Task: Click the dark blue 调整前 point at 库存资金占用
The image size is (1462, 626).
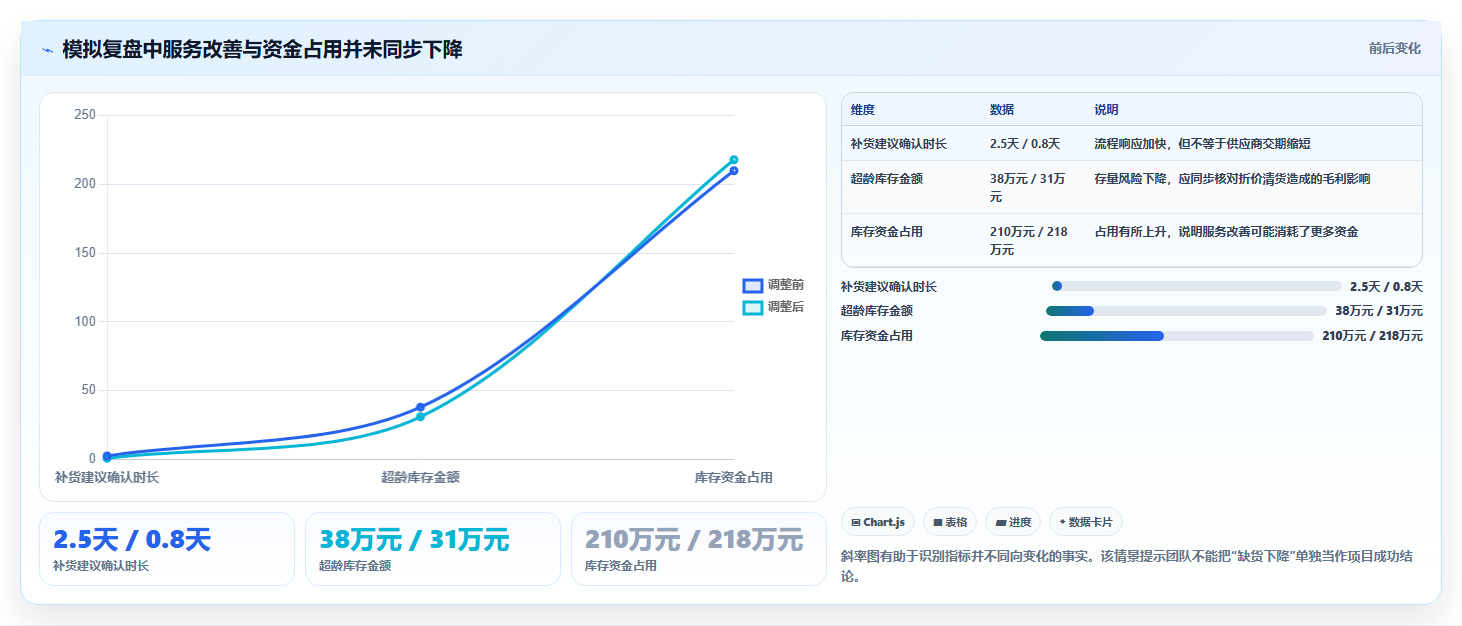Action: click(734, 171)
